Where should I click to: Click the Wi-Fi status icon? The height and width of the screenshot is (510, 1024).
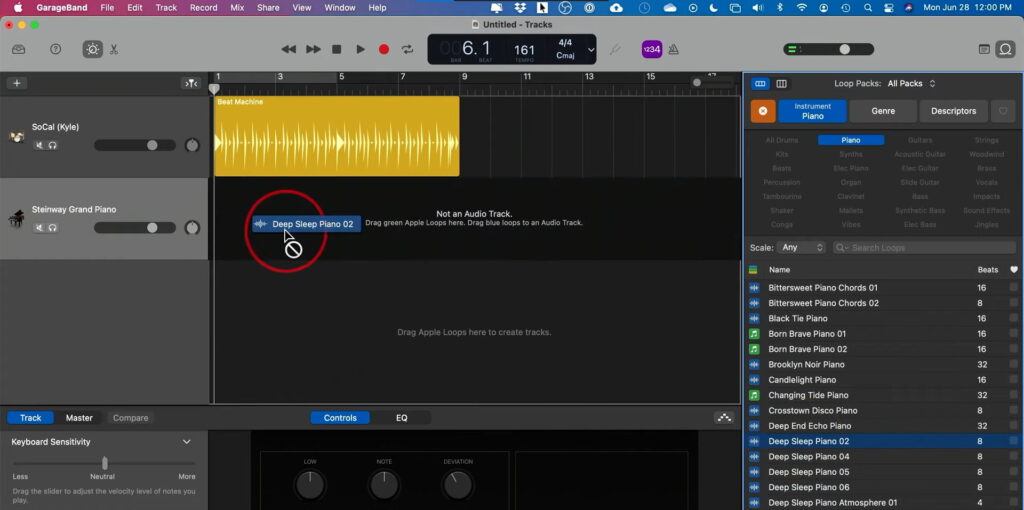(801, 8)
